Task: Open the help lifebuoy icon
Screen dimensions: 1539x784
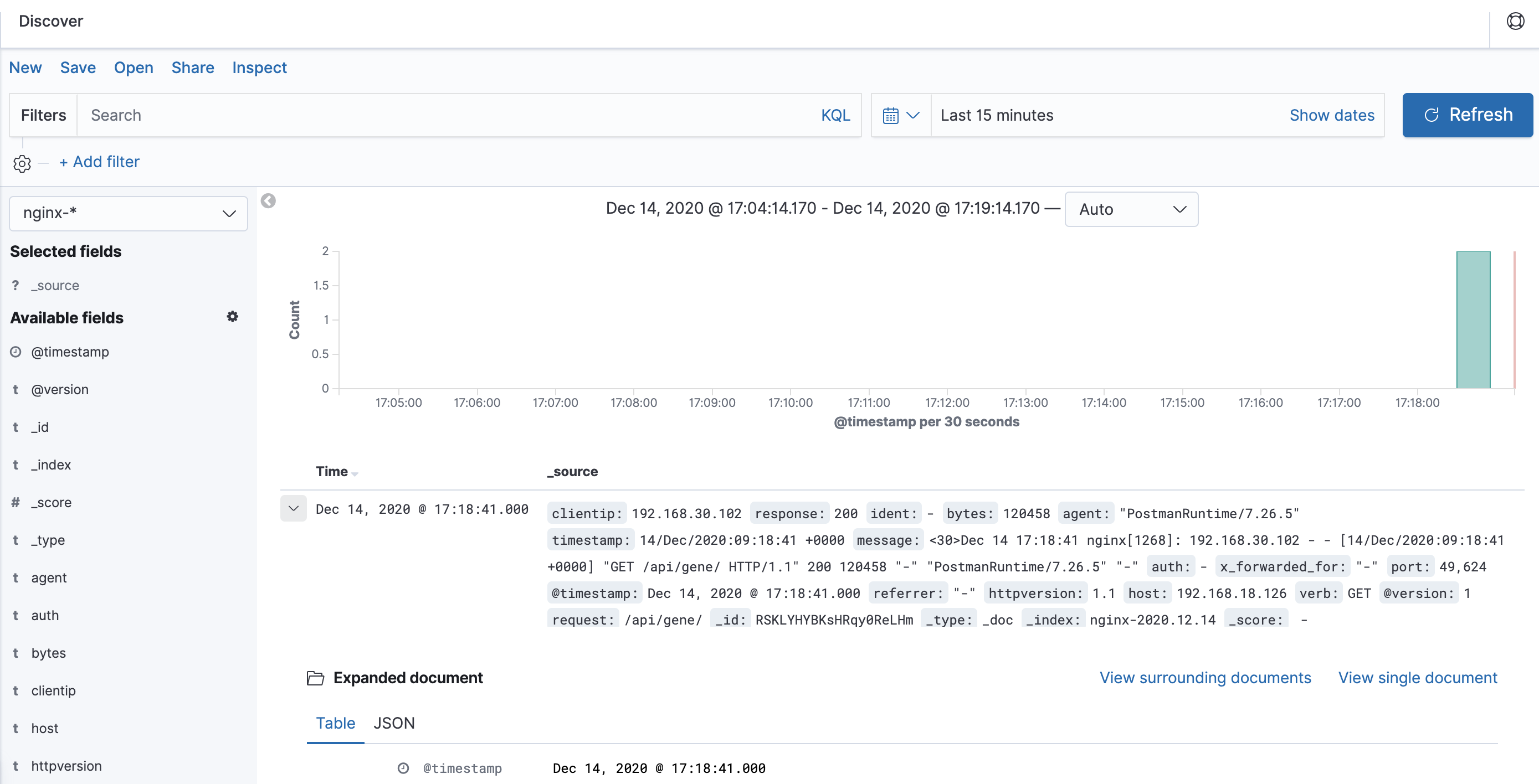Action: pos(1515,22)
